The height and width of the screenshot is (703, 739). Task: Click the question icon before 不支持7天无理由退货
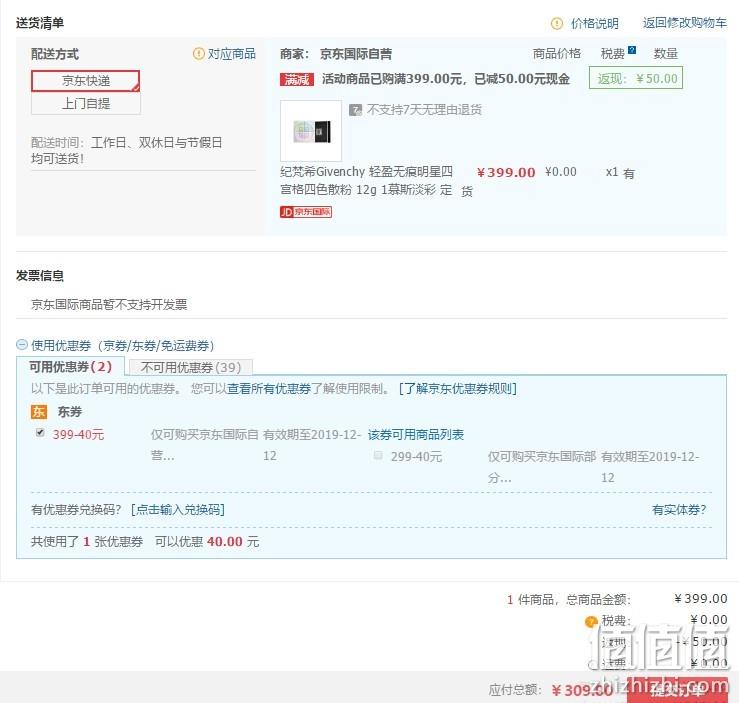click(355, 110)
